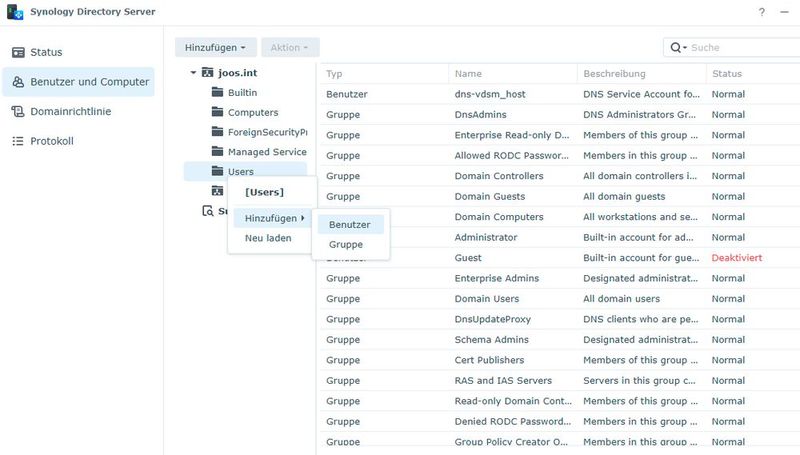Viewport: 800px width, 455px height.
Task: Select Neu laden in the context menu
Action: click(269, 238)
